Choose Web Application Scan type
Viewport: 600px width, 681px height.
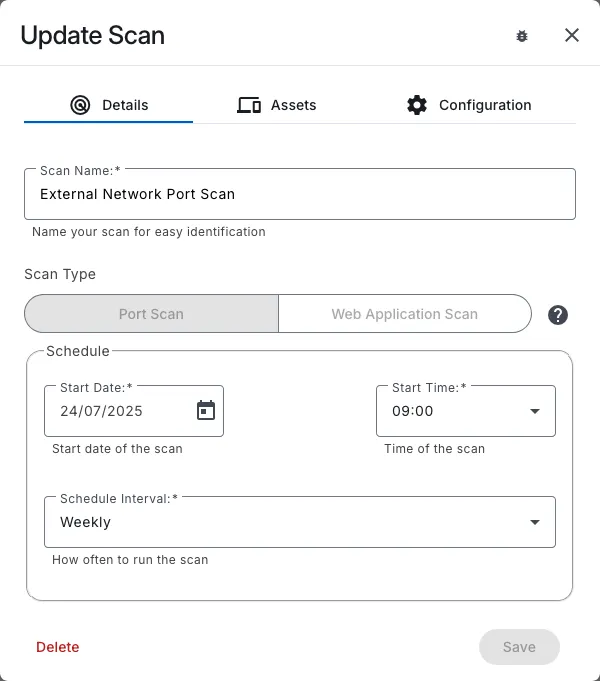pos(404,313)
